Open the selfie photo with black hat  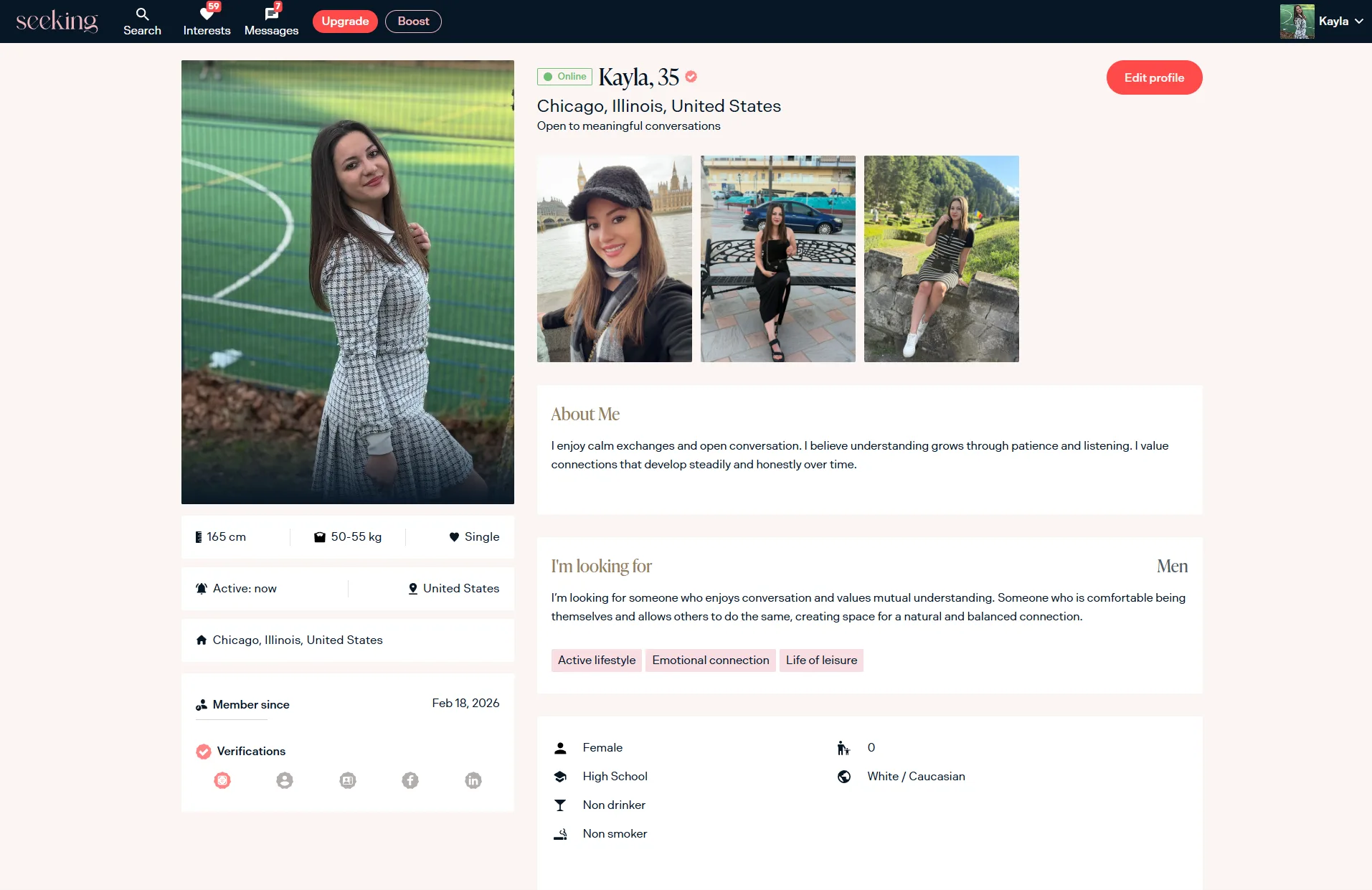tap(615, 259)
